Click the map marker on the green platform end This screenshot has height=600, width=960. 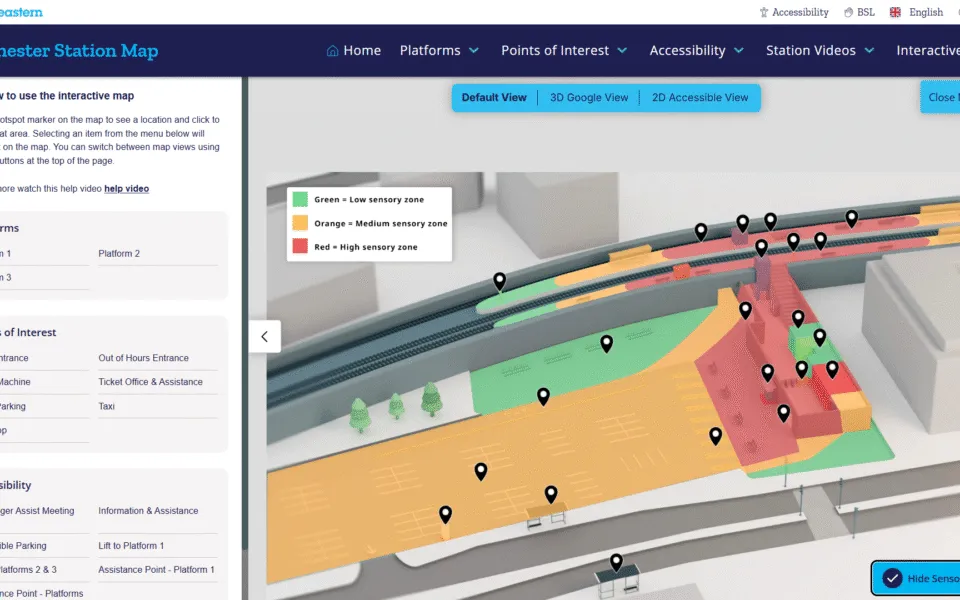[x=500, y=282]
